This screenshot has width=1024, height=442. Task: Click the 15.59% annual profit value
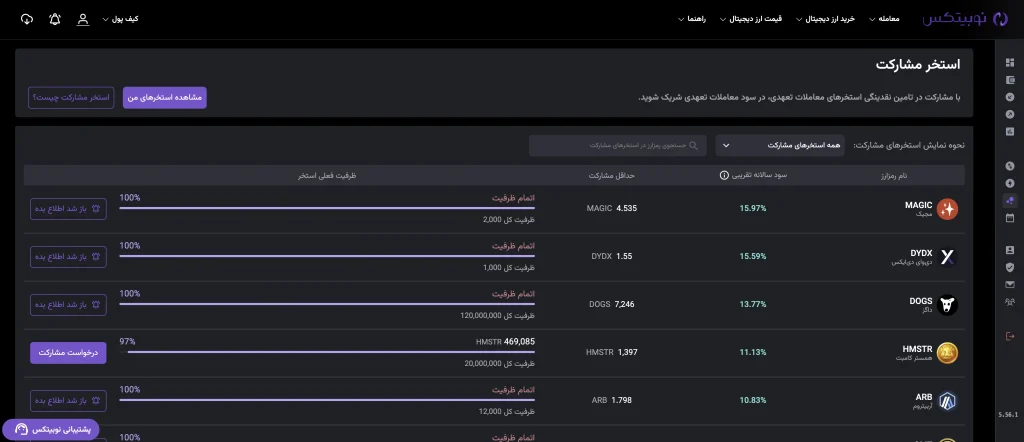[x=753, y=257]
